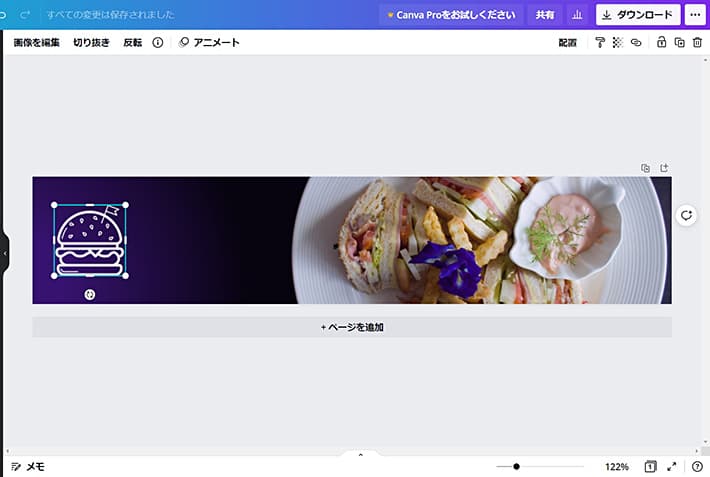This screenshot has width=710, height=477.
Task: Click the trash delete icon
Action: (x=697, y=43)
